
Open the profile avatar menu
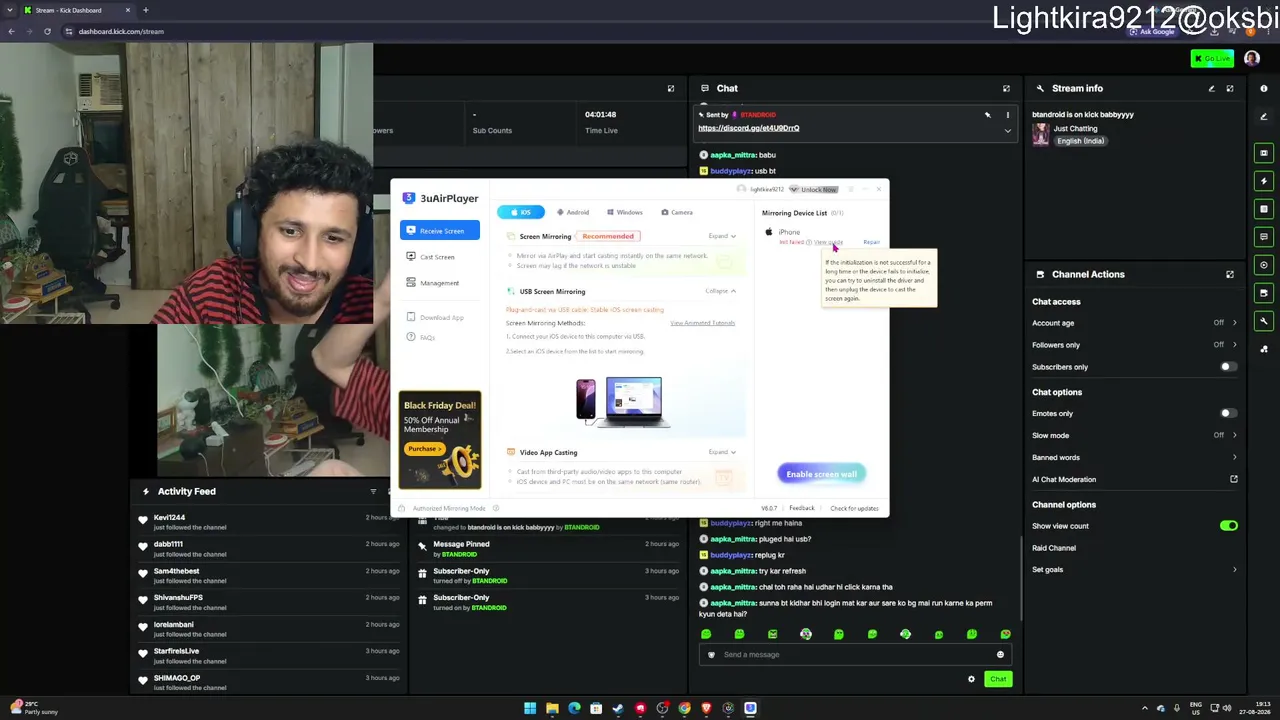point(1252,59)
